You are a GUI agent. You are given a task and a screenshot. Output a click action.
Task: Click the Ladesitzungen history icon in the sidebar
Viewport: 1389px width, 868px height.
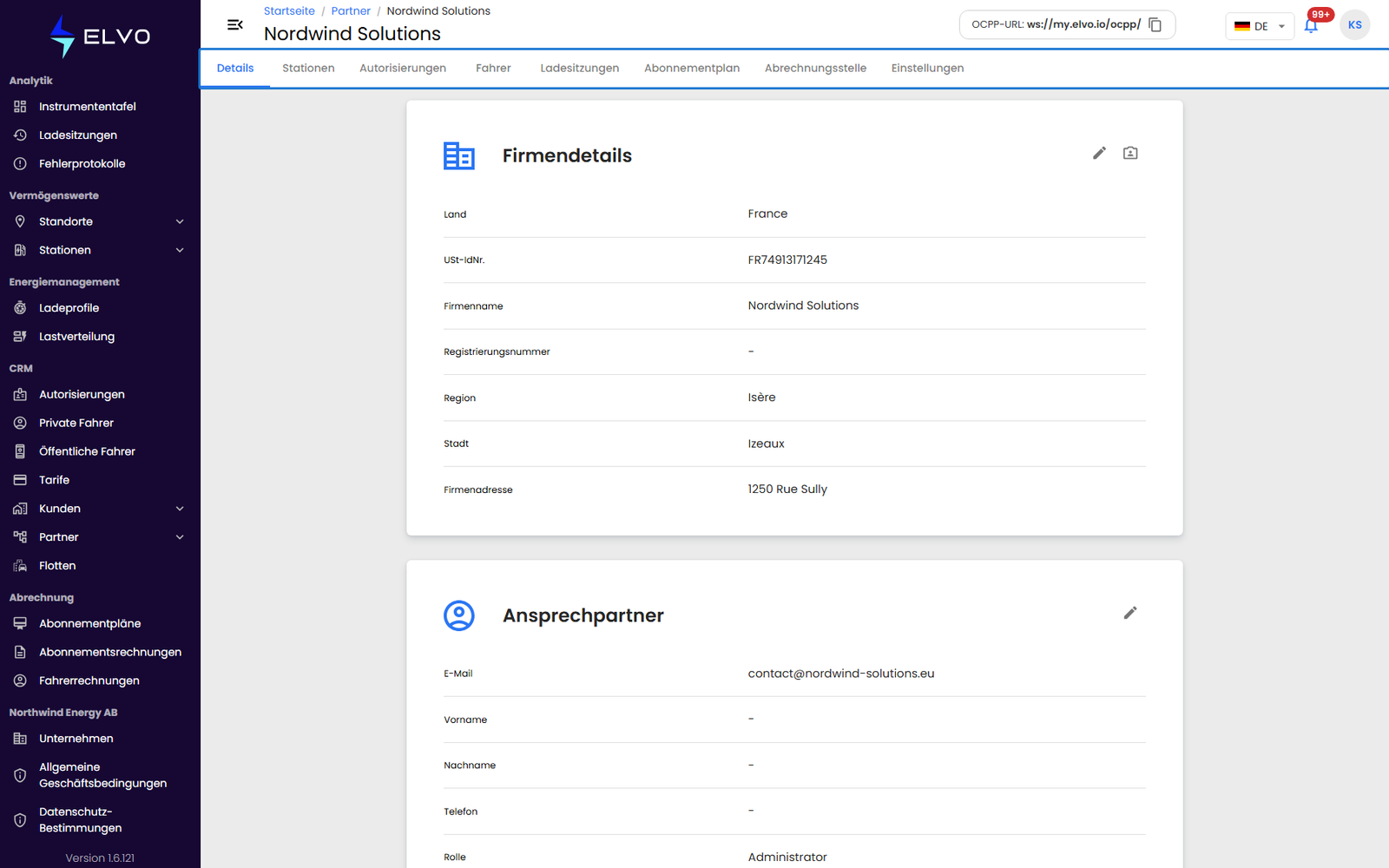coord(20,135)
